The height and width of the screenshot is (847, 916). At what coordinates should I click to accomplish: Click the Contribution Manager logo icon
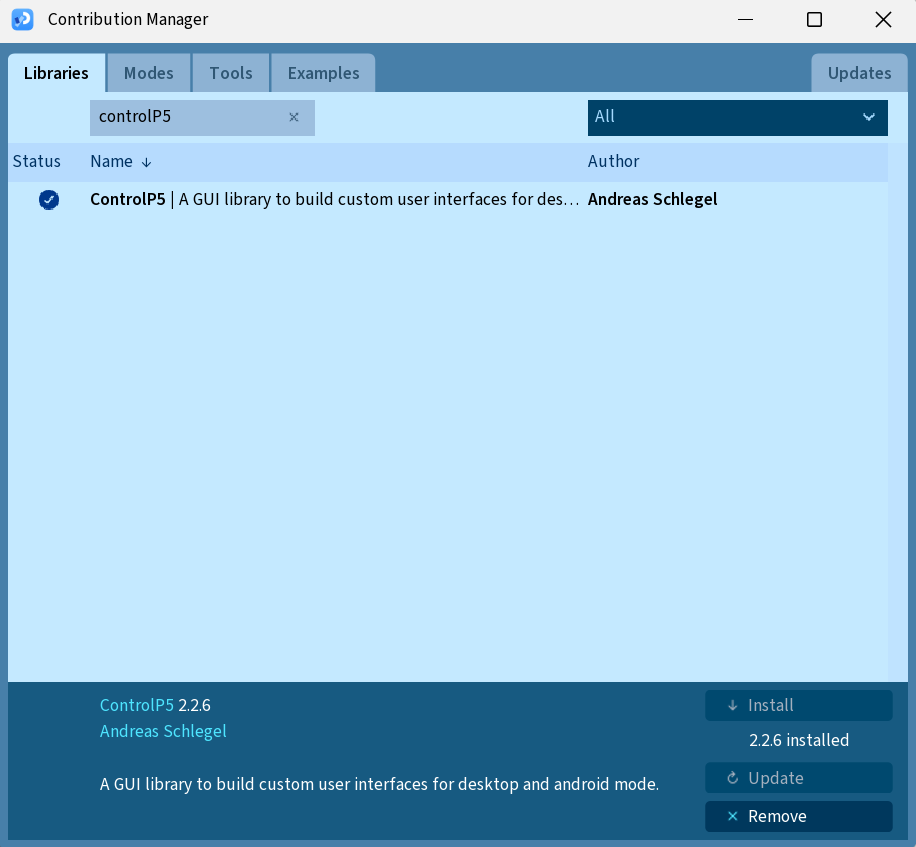(x=22, y=19)
